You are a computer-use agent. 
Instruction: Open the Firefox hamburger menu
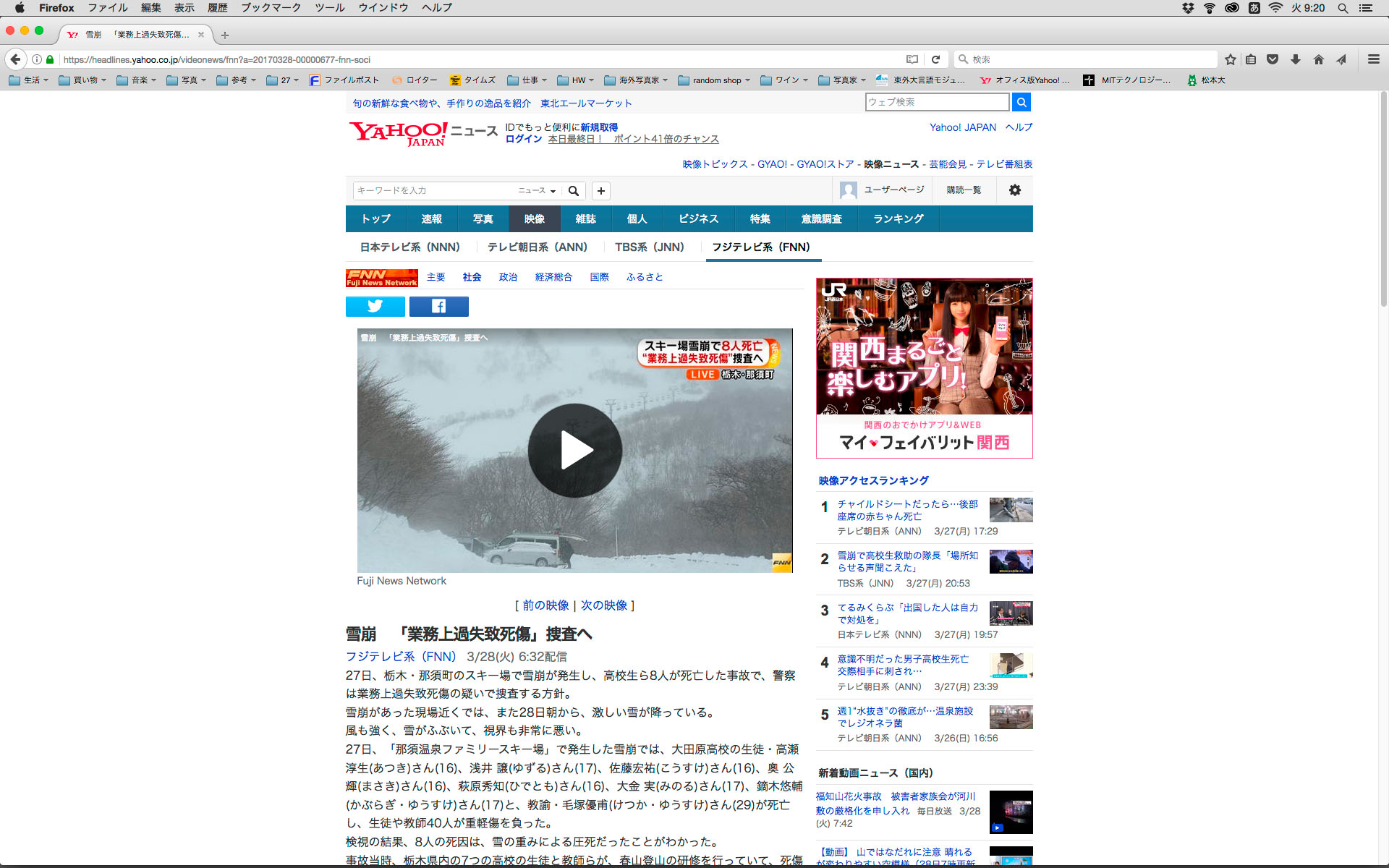pyautogui.click(x=1373, y=59)
